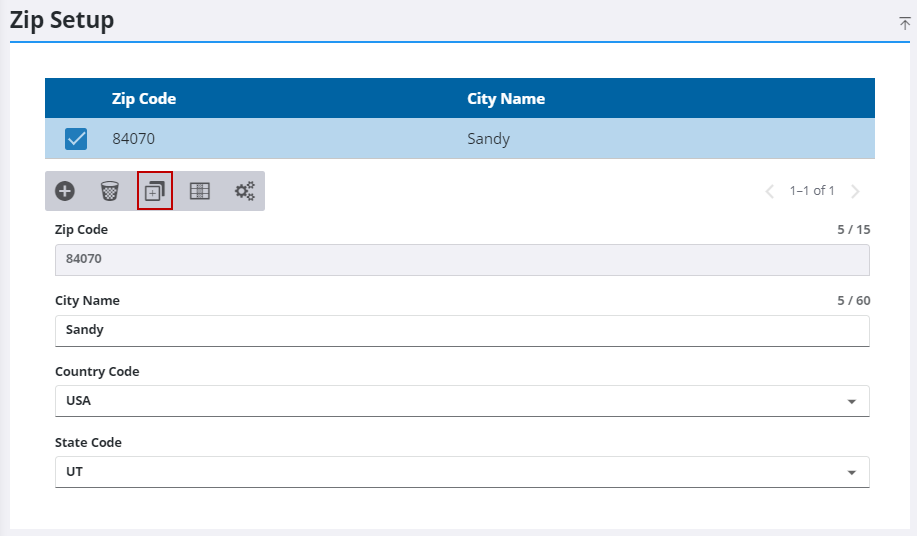Select the Sandy cell in table
This screenshot has height=536, width=917.
489,139
